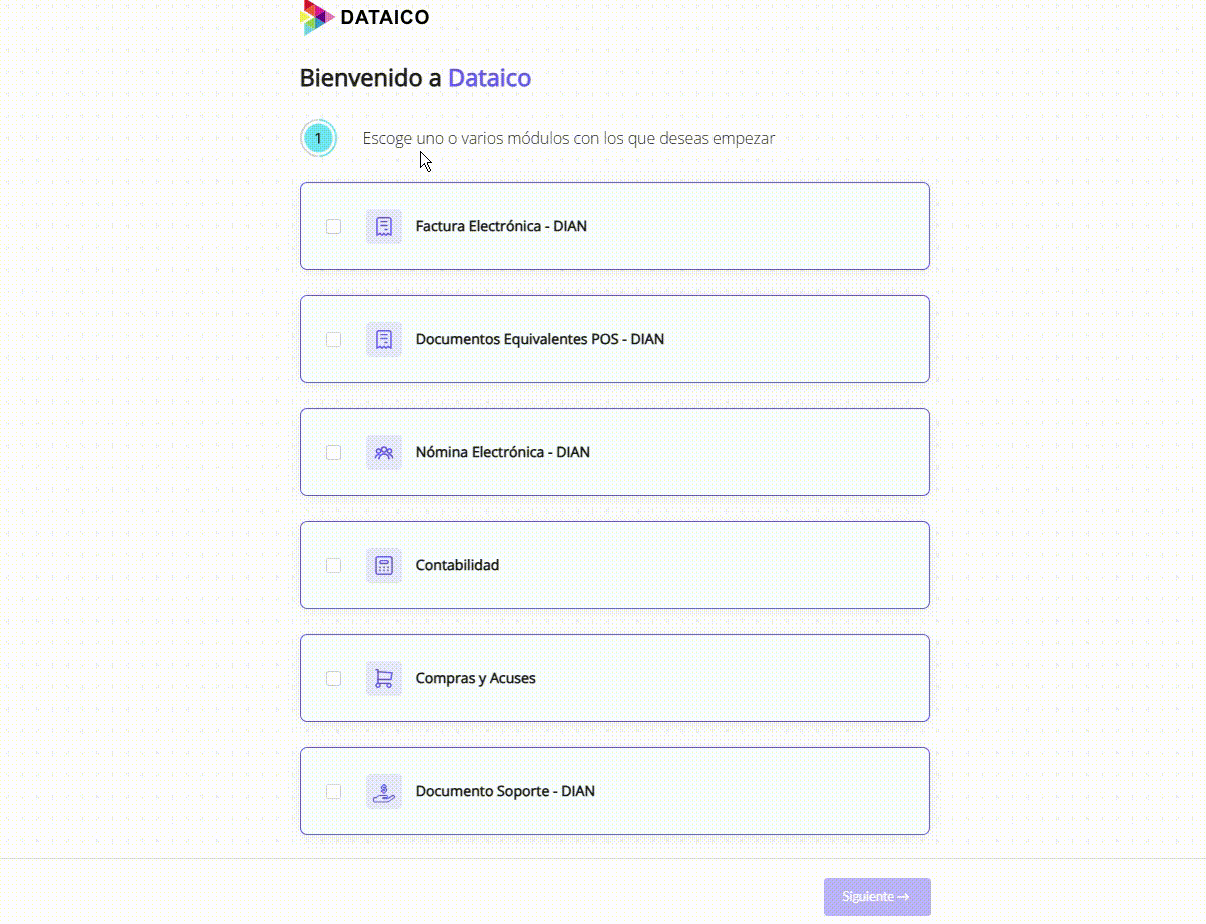Click the DATAICO brand name text
Image resolution: width=1206 pixels, height=924 pixels.
(x=384, y=17)
